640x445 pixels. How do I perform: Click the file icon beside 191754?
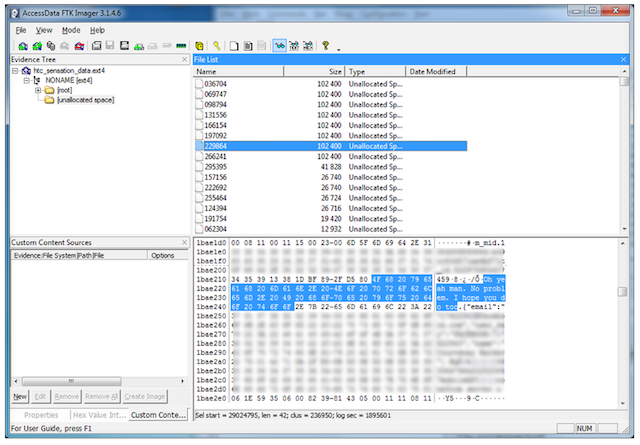tap(199, 219)
